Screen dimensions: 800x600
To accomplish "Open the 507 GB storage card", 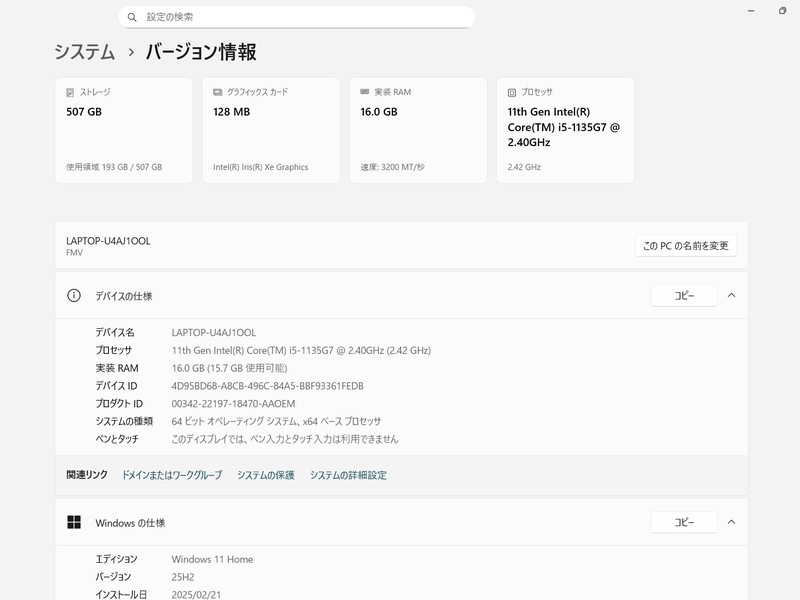I will [123, 130].
